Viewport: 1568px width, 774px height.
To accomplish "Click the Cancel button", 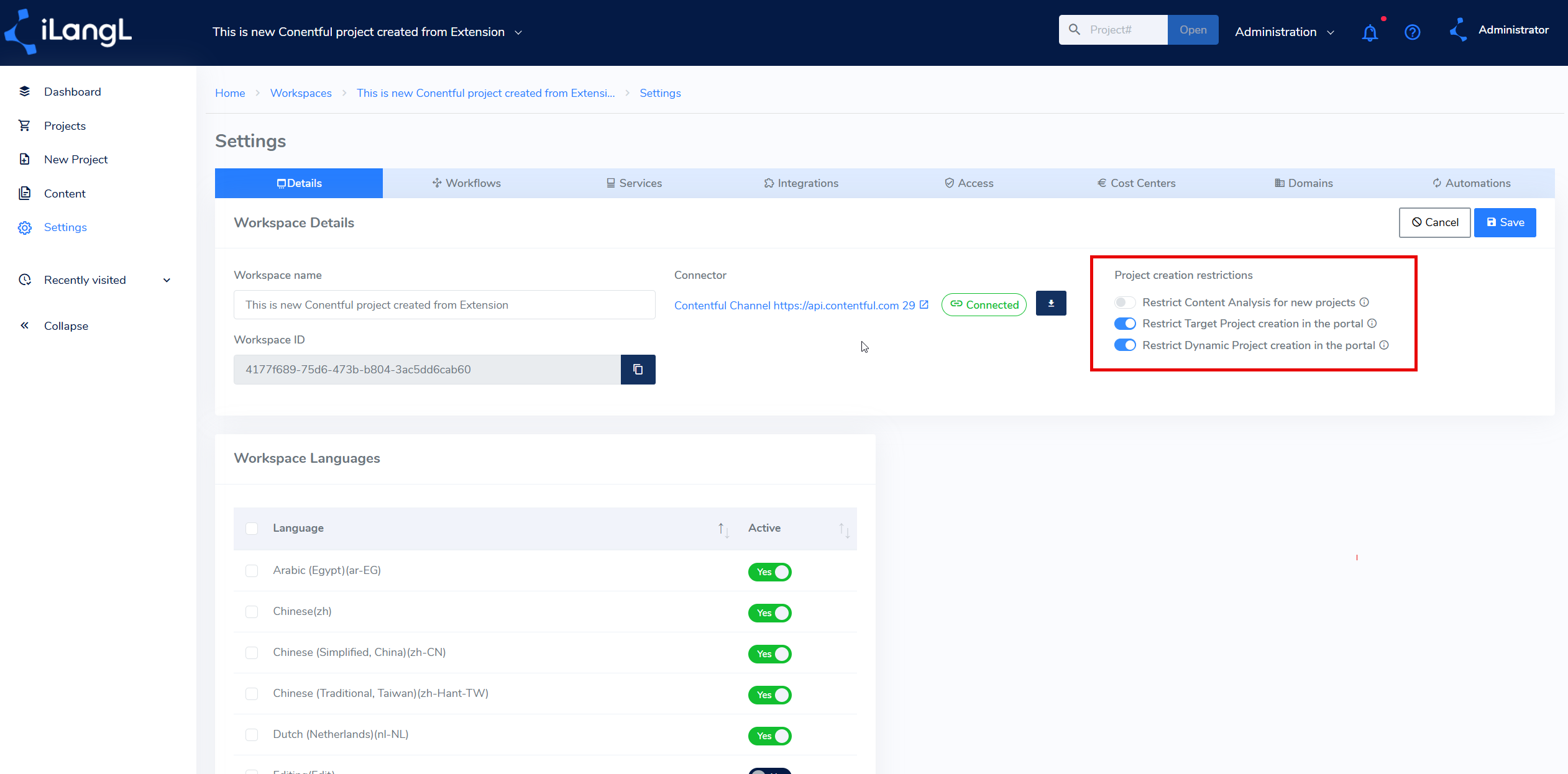I will pyautogui.click(x=1434, y=222).
